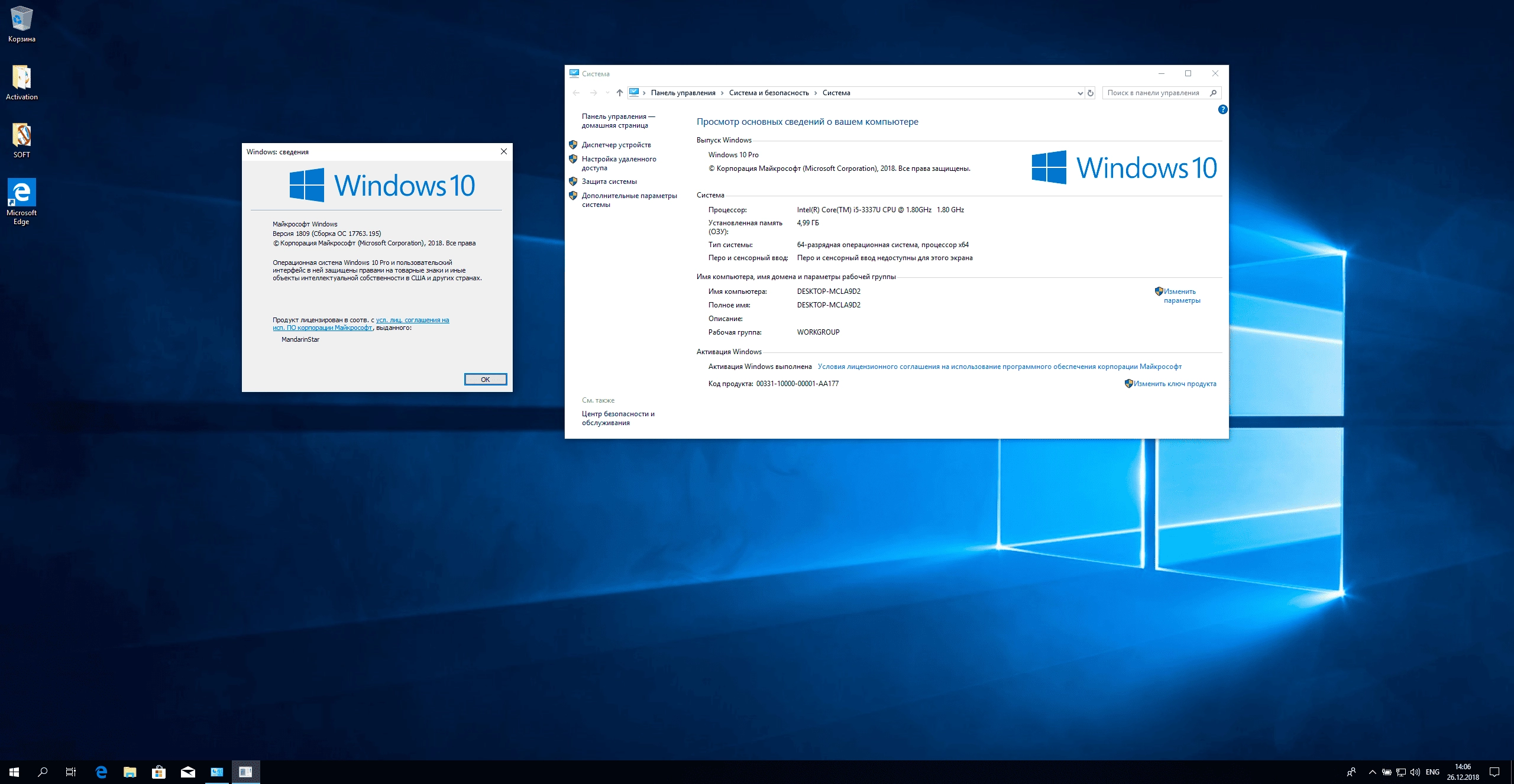Click computer name DESKTOP-MCLA9D2 value
This screenshot has width=1514, height=784.
[x=829, y=291]
